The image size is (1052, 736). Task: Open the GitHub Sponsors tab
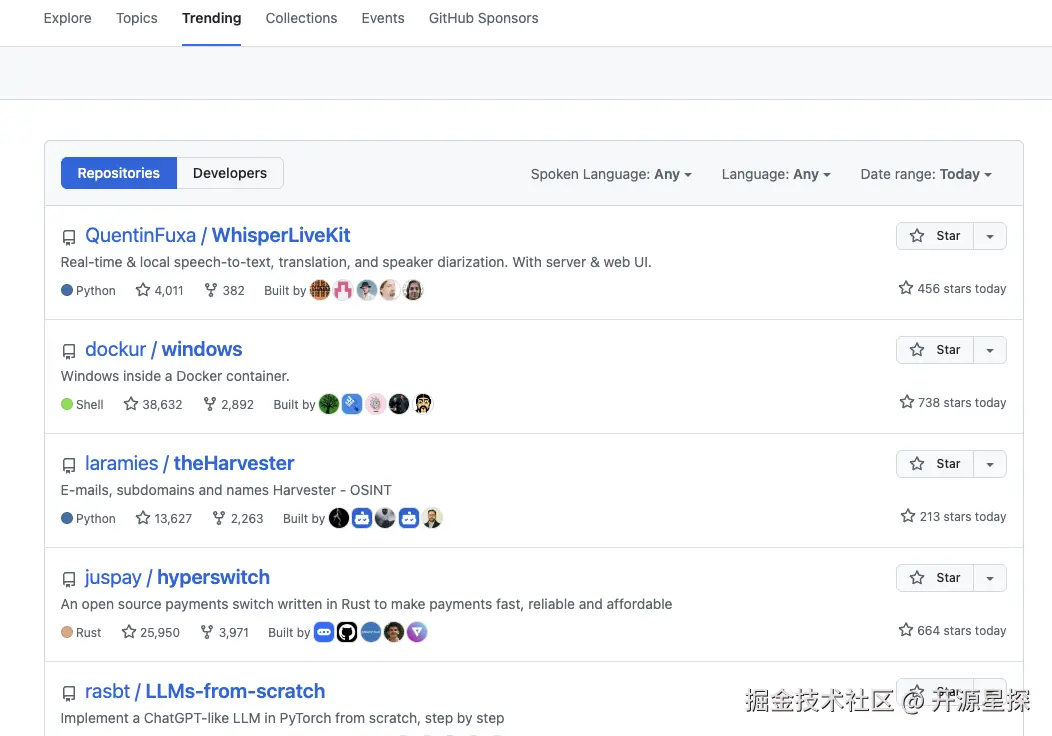coord(483,18)
